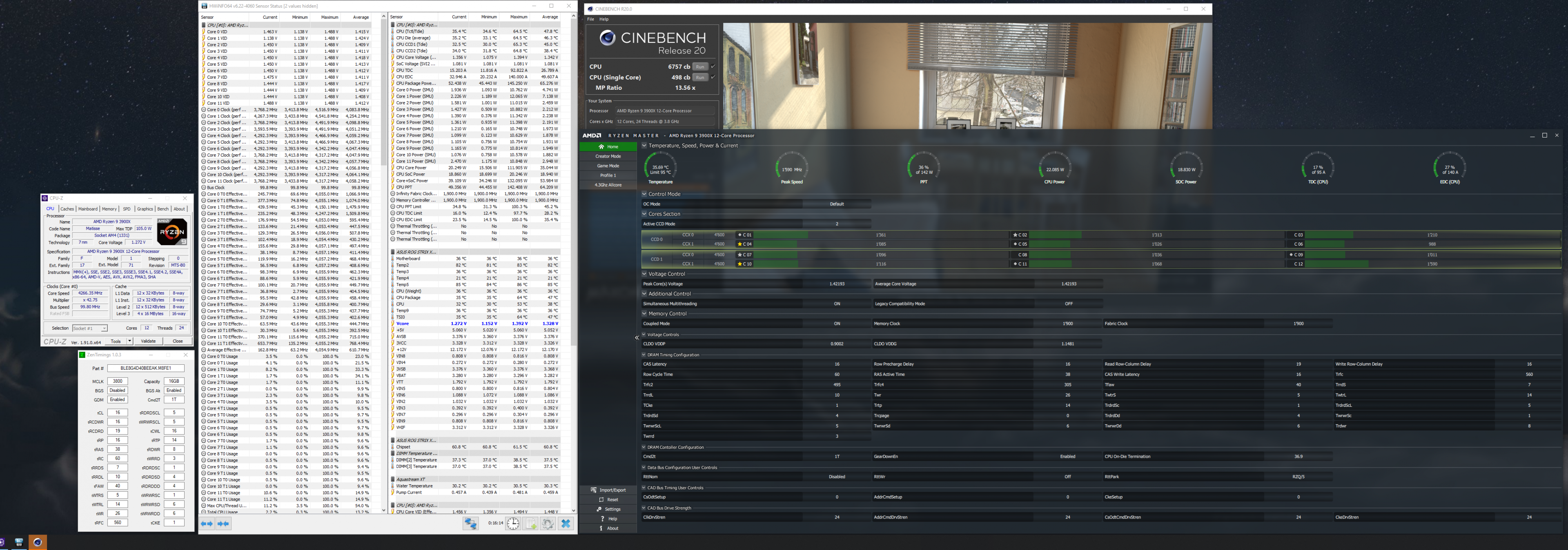Image resolution: width=1568 pixels, height=550 pixels.
Task: Click HWiNFO expand columns arrows icon
Action: (x=207, y=523)
